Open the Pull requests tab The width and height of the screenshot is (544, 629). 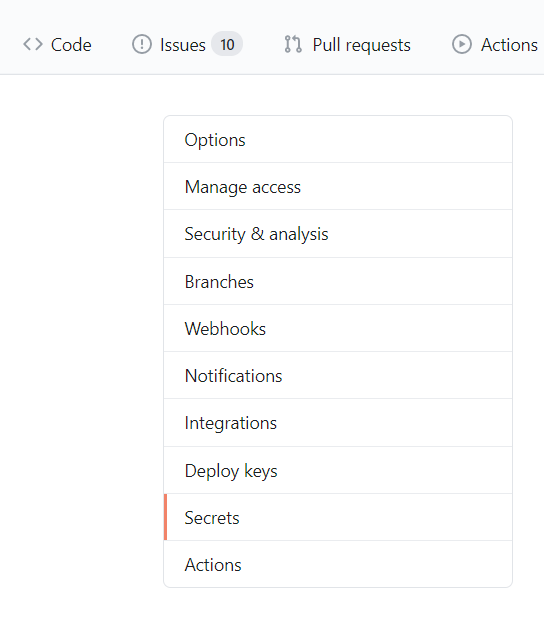(x=347, y=45)
